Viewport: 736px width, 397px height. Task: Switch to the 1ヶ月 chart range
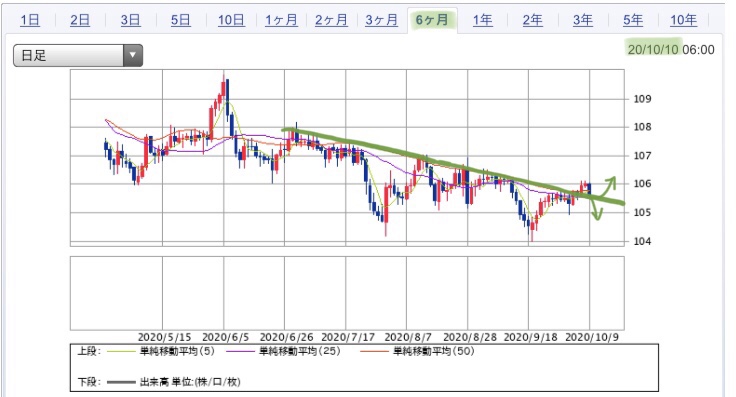[281, 20]
